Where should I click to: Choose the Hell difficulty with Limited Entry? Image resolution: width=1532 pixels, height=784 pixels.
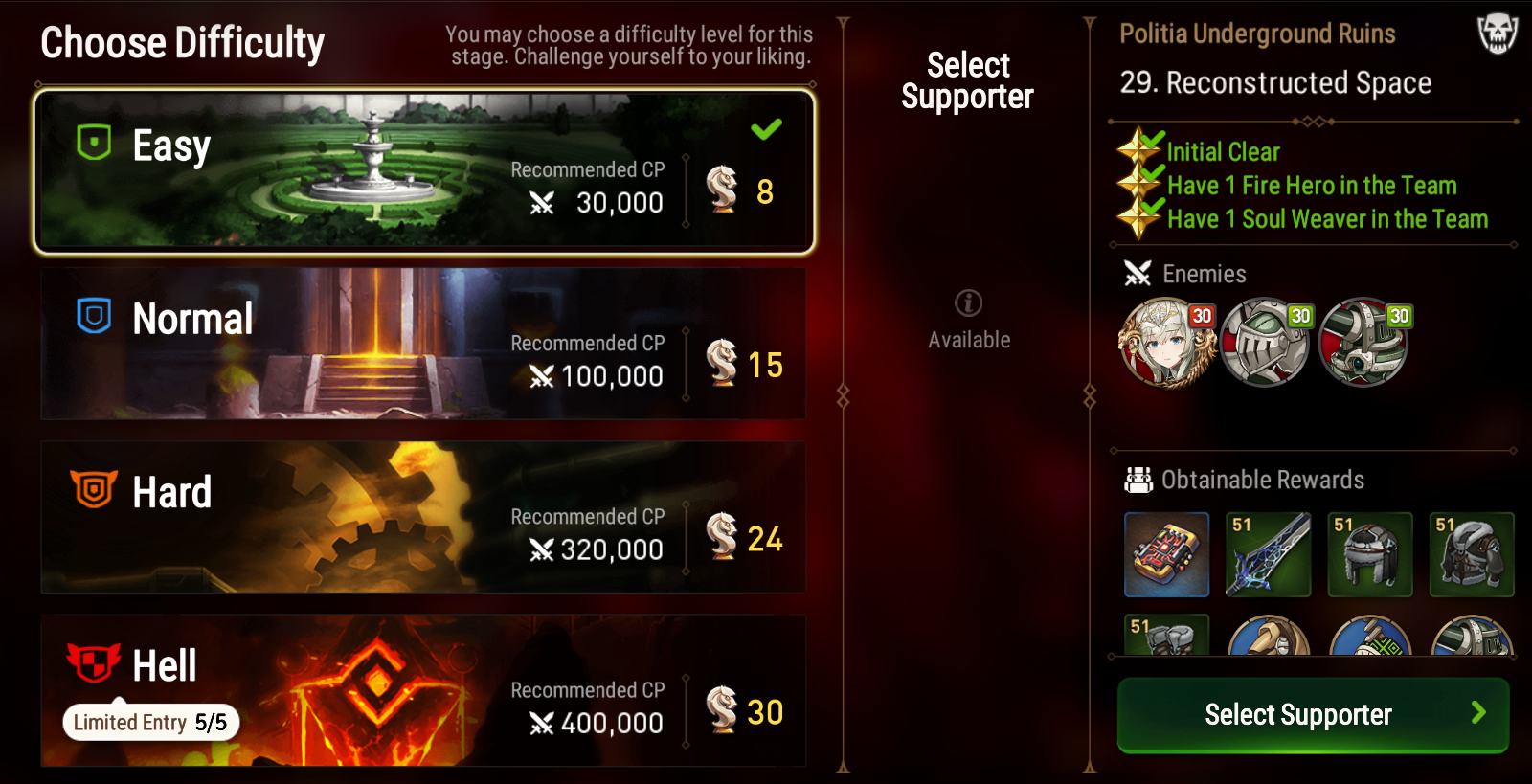(x=423, y=690)
